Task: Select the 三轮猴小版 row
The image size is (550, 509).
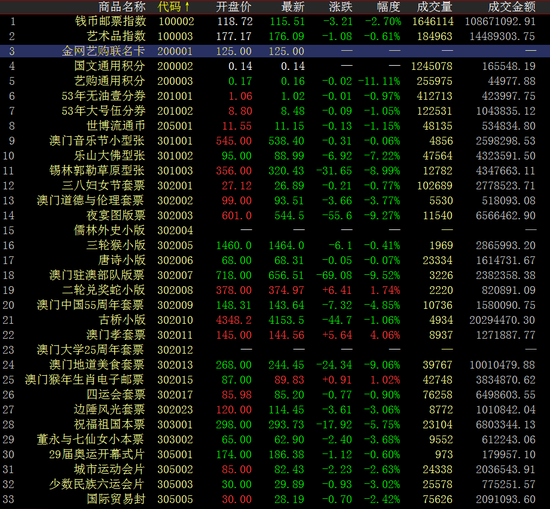Action: [275, 245]
